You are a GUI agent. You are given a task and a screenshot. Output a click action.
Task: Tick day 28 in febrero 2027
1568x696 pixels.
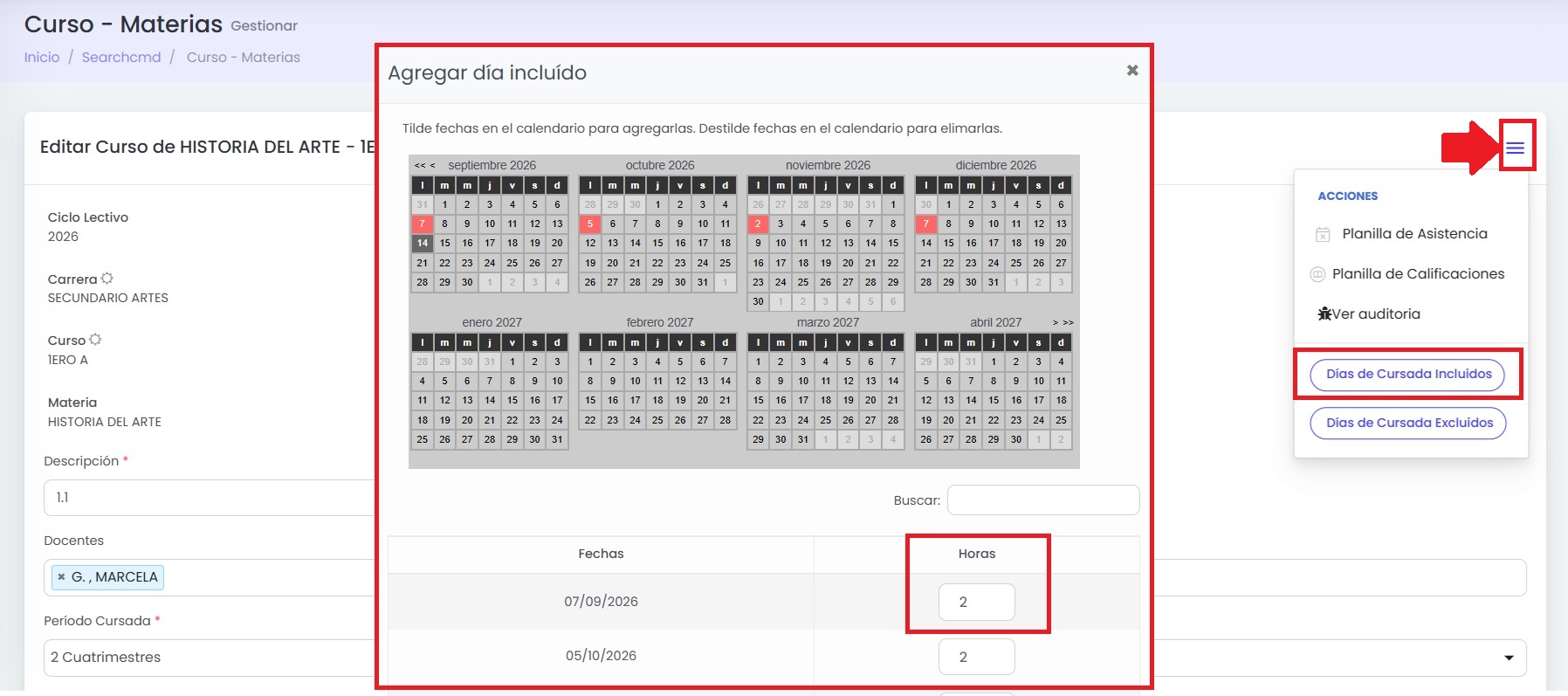click(726, 420)
